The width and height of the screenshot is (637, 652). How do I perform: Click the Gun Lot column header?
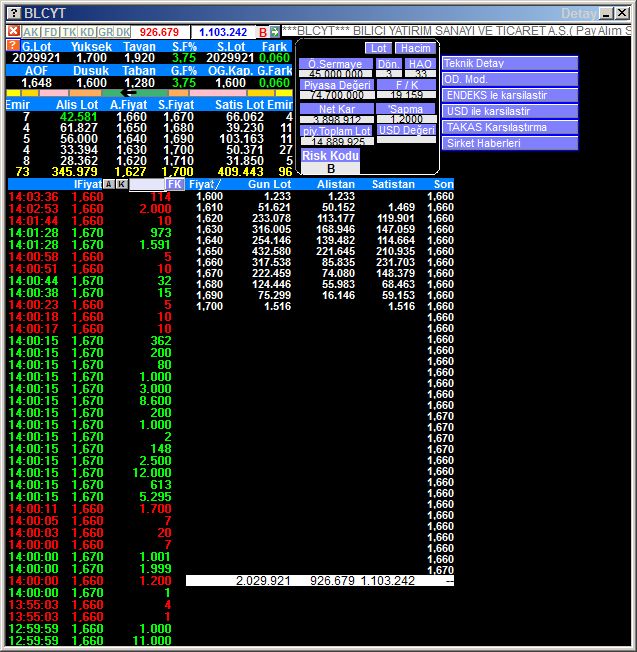[x=269, y=184]
